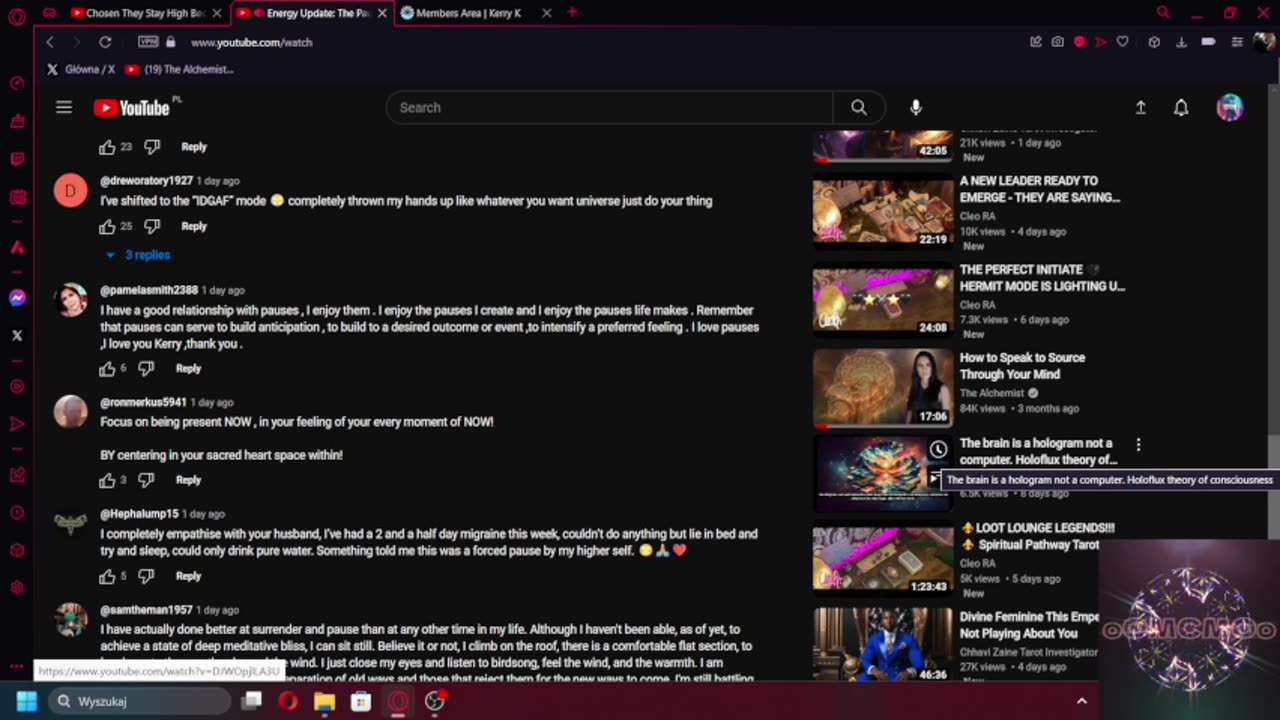Screen dimensions: 1280x720
Task: Open the Pinboards edit icon in toolbar
Action: click(x=1036, y=42)
